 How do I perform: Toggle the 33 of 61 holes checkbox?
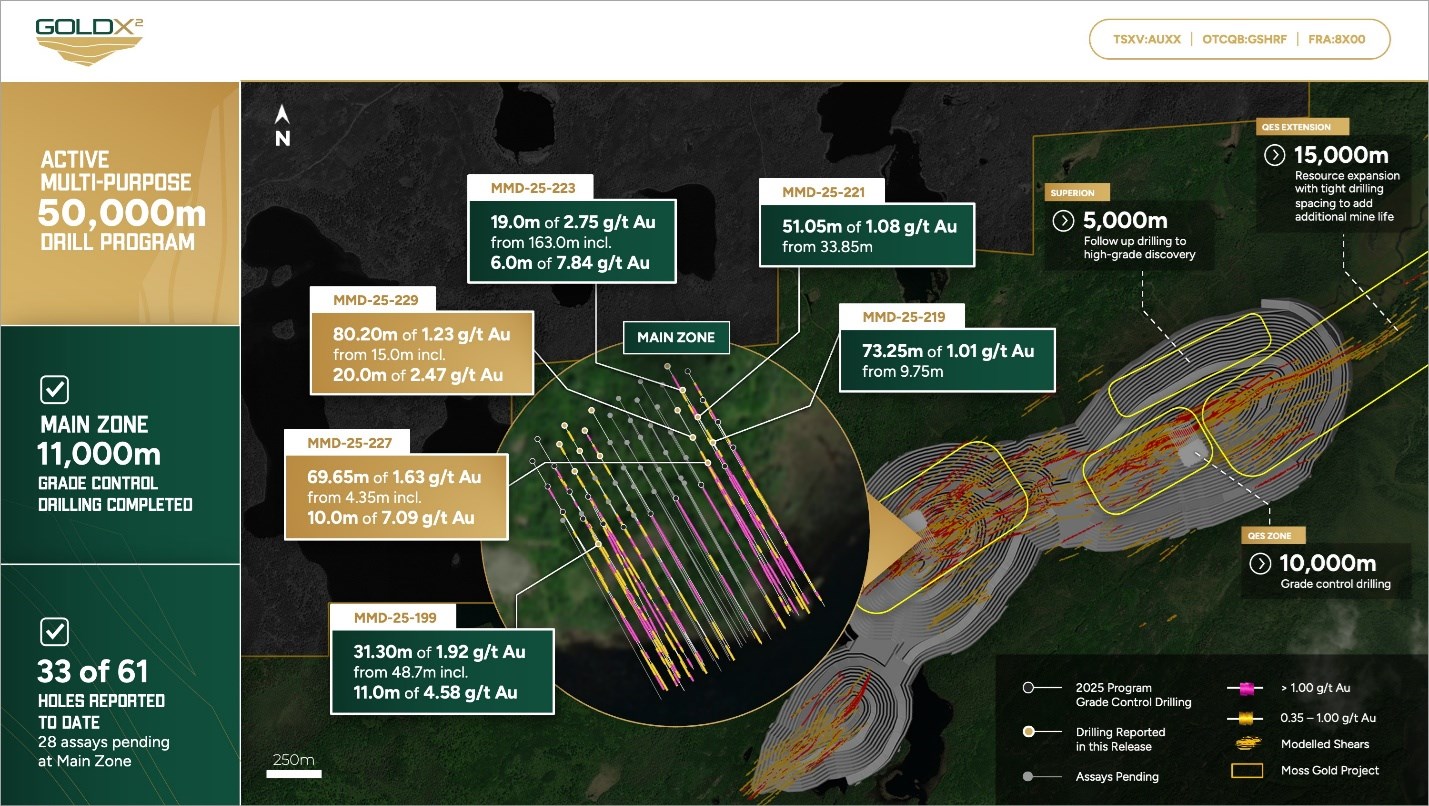click(x=53, y=632)
